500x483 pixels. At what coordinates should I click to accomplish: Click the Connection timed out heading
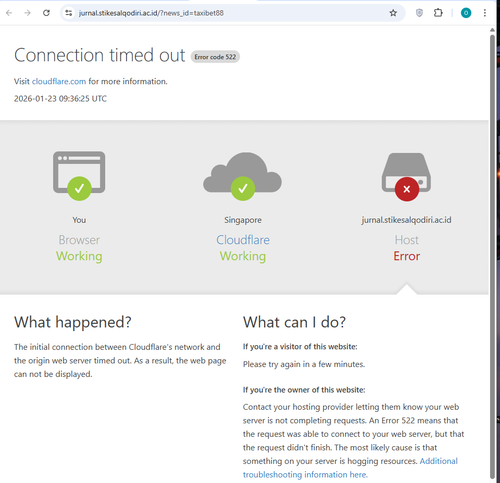pos(99,55)
